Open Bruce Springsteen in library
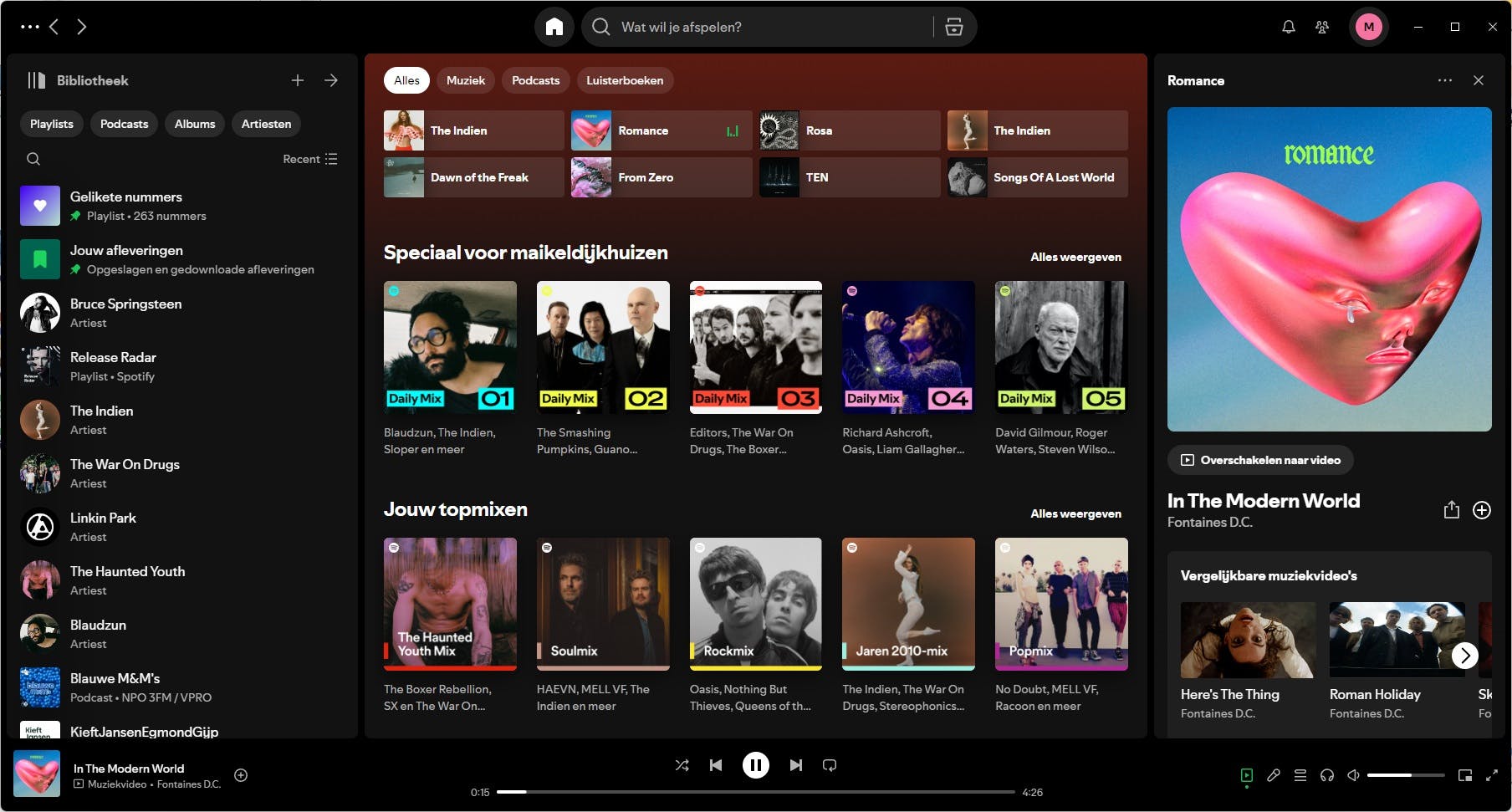 (182, 313)
